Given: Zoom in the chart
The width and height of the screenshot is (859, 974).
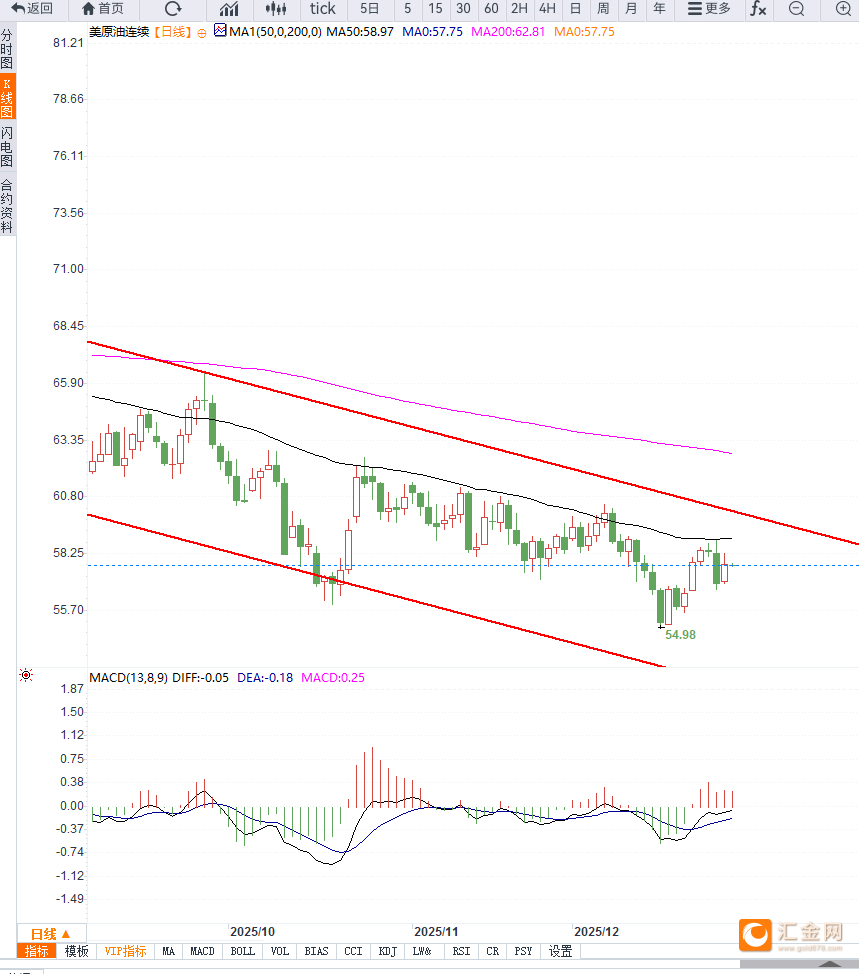Looking at the screenshot, I should click(843, 9).
